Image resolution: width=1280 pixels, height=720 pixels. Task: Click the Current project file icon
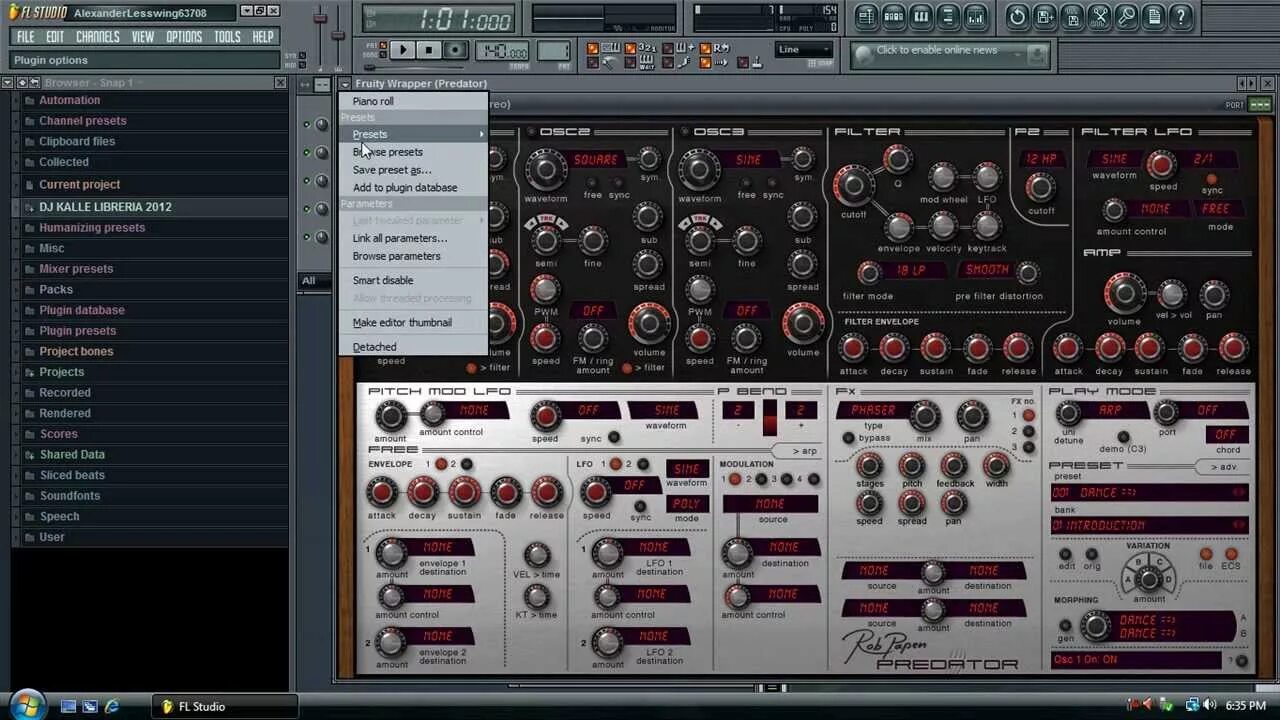[29, 185]
